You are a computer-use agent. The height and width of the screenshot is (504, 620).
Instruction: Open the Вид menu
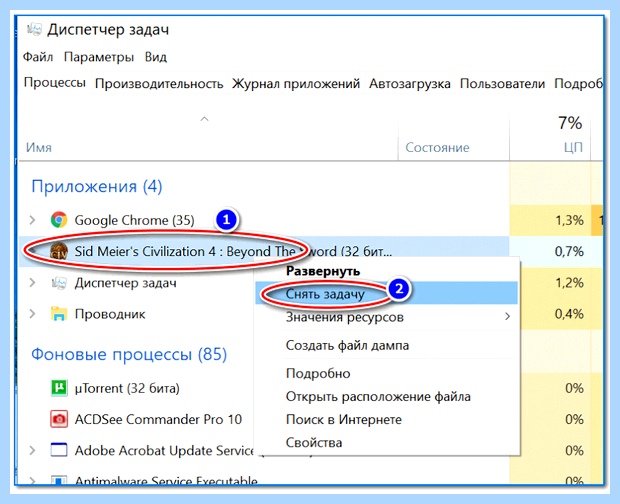click(156, 57)
